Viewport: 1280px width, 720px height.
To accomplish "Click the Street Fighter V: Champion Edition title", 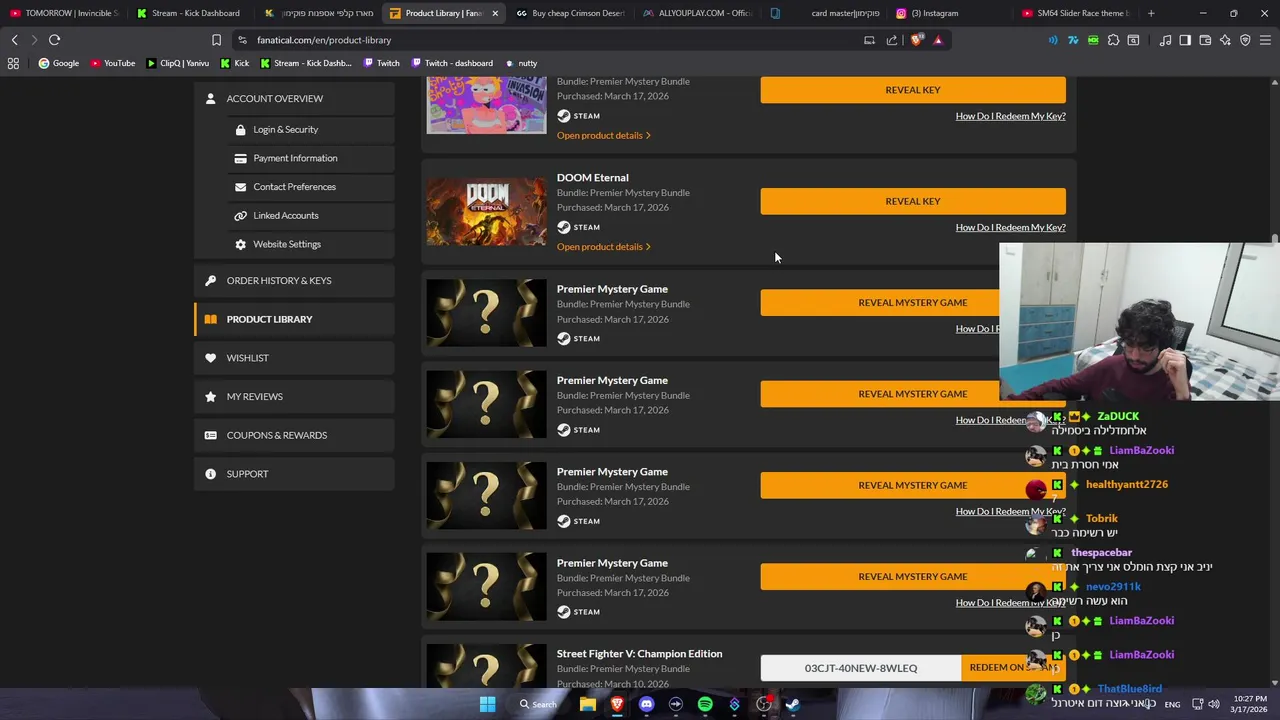I will (x=639, y=654).
